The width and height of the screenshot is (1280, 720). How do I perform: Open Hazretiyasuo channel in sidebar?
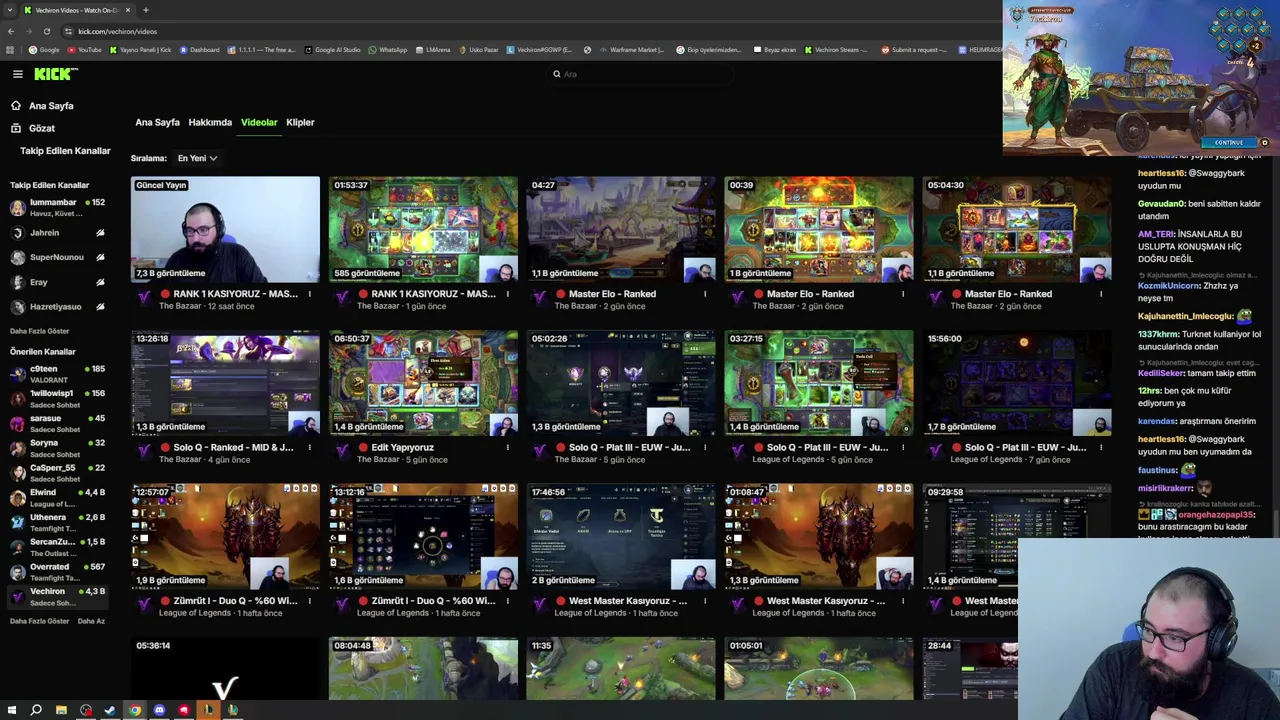56,307
